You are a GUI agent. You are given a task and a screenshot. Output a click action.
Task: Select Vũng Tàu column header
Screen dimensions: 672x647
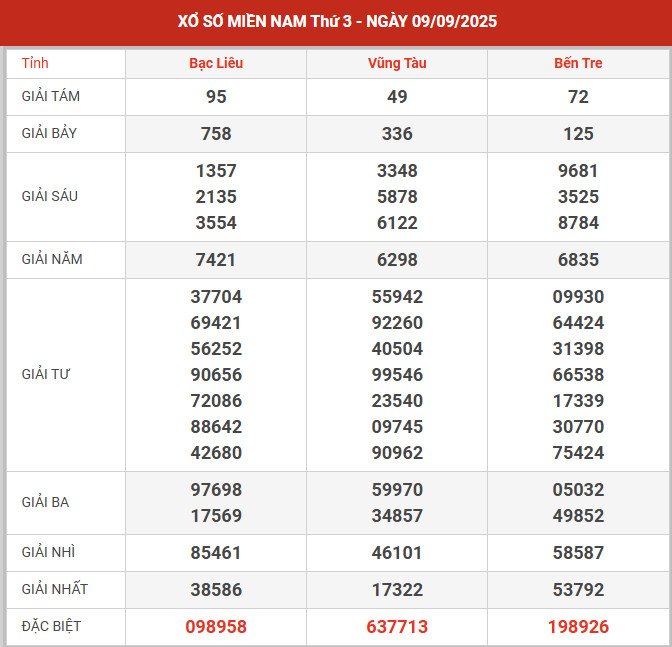(397, 63)
